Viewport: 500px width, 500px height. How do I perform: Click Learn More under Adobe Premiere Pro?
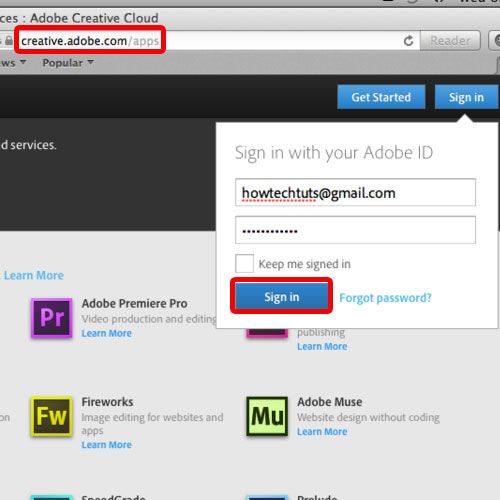(x=107, y=333)
